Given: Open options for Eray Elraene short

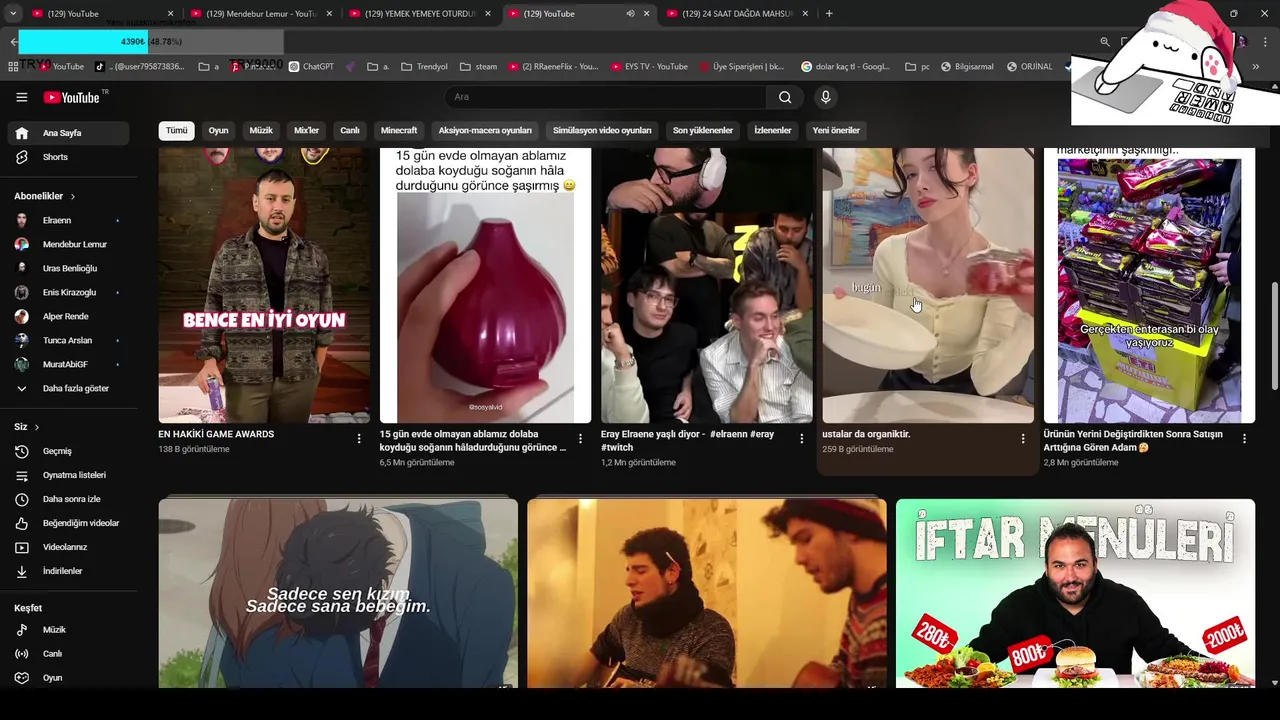Looking at the screenshot, I should tap(801, 439).
